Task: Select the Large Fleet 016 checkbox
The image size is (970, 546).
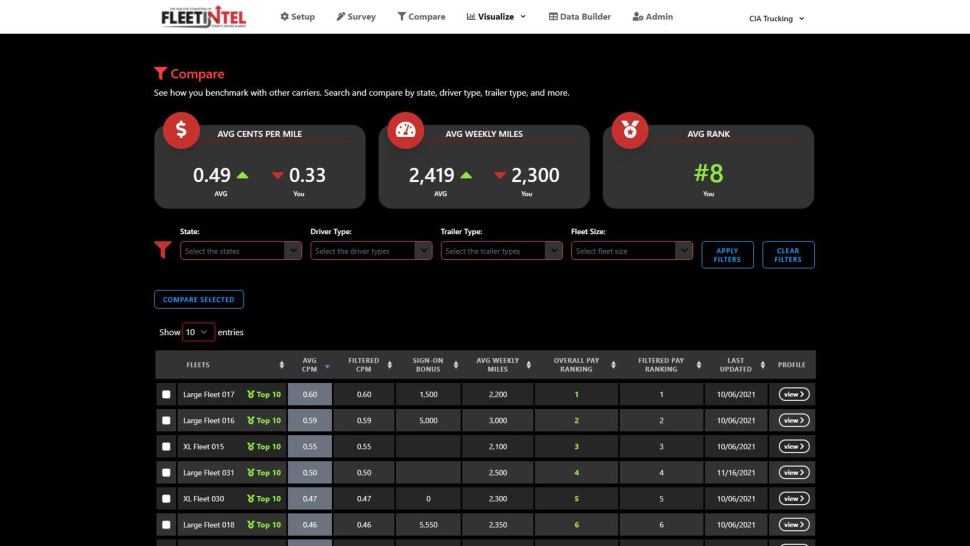Action: (x=166, y=420)
